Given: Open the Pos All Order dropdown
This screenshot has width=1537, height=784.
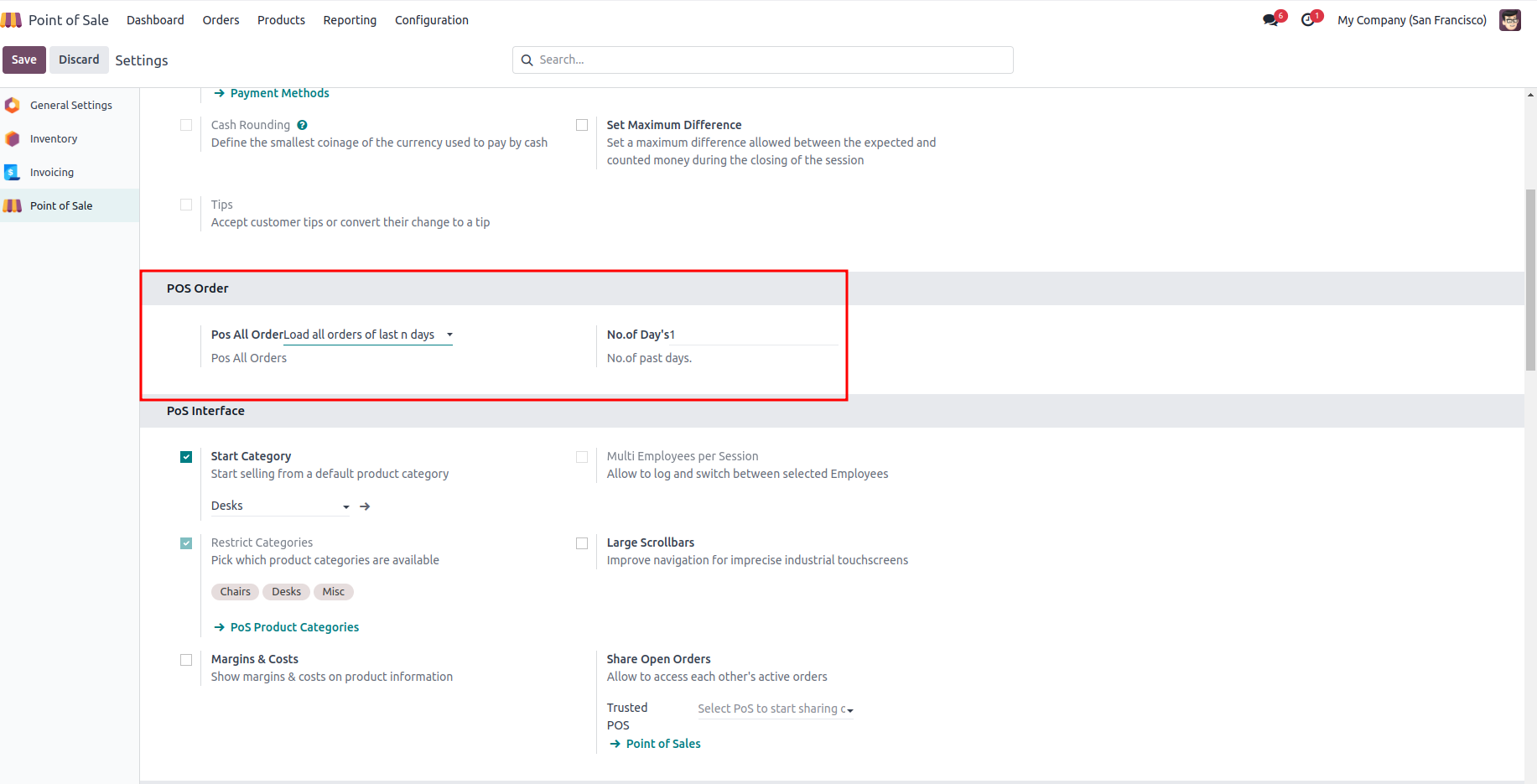Looking at the screenshot, I should 367,335.
